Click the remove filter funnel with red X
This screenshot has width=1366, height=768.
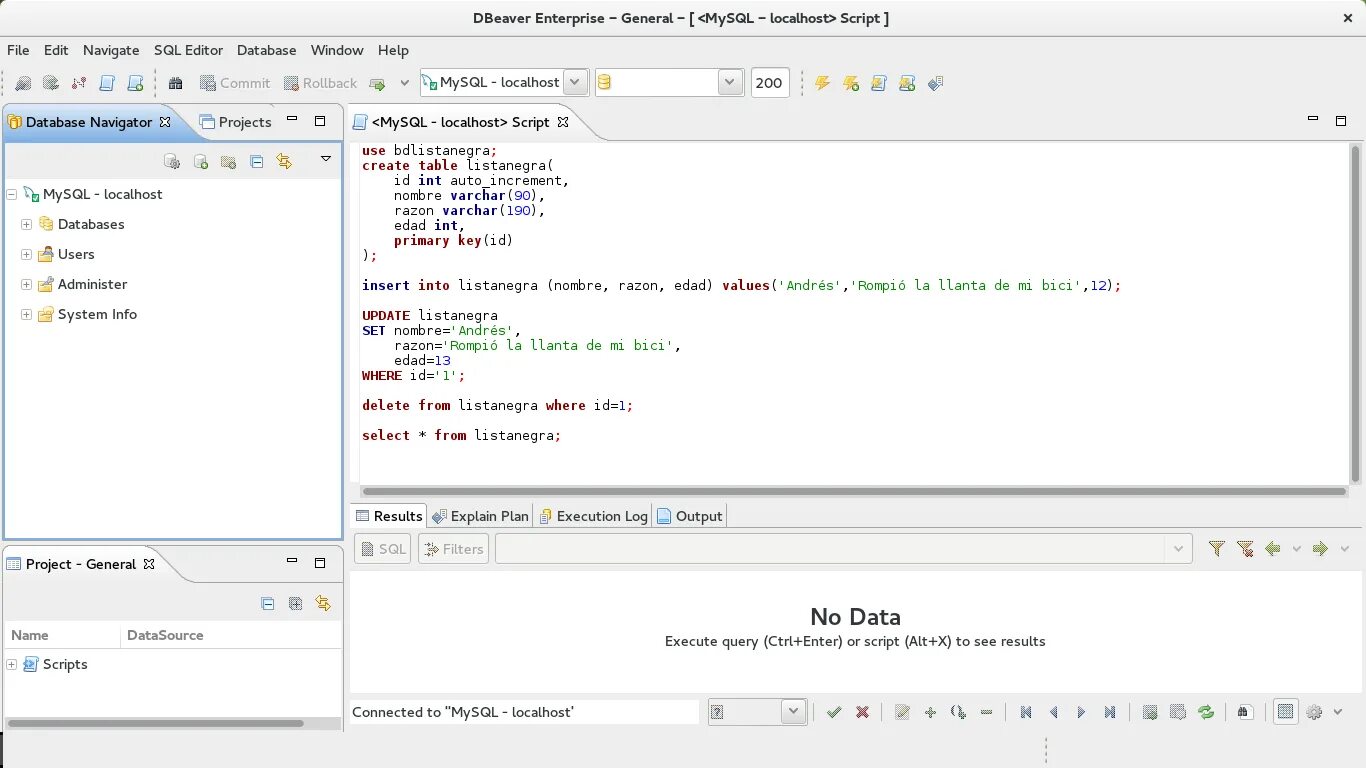(1245, 549)
